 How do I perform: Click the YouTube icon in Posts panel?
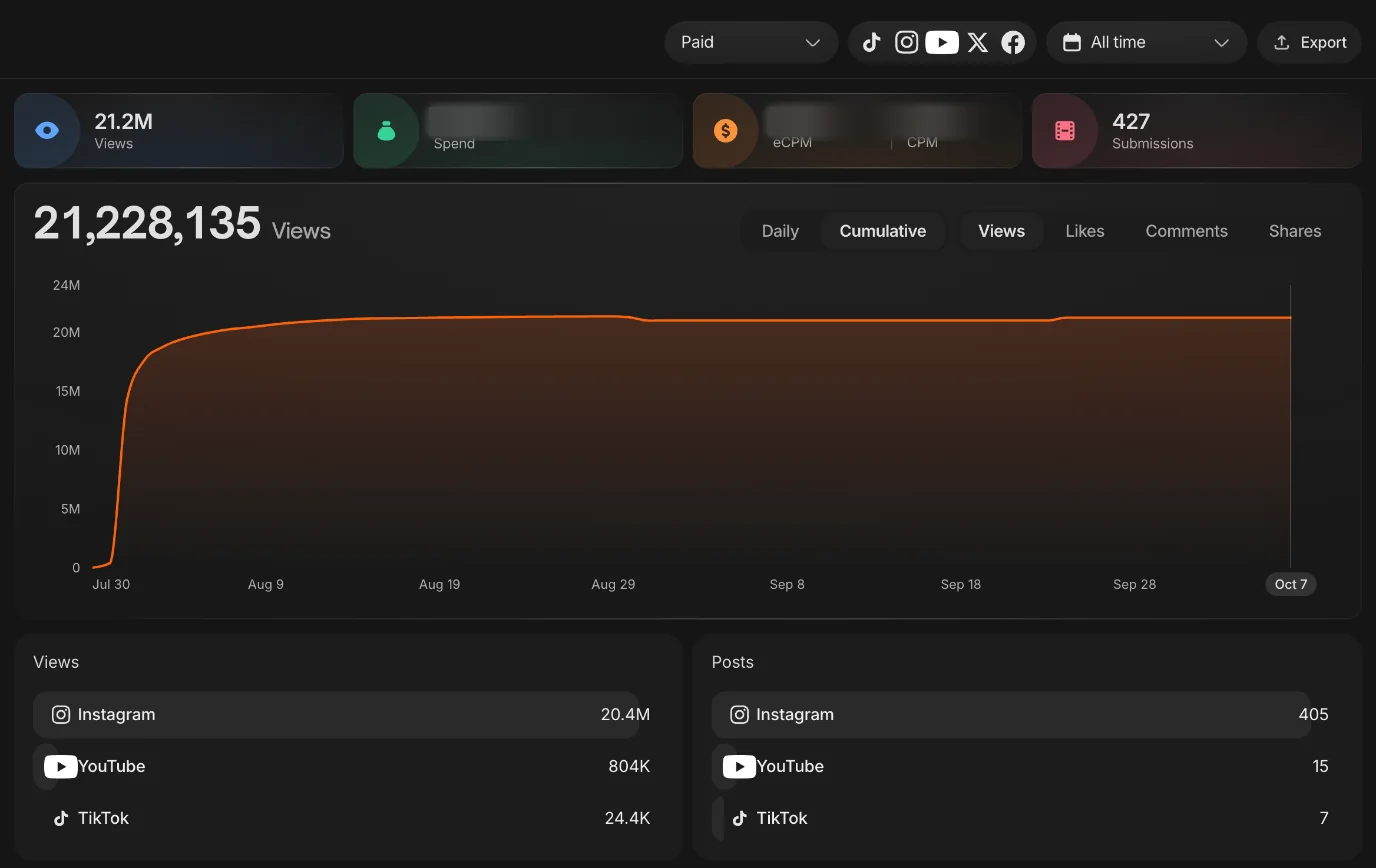click(739, 766)
